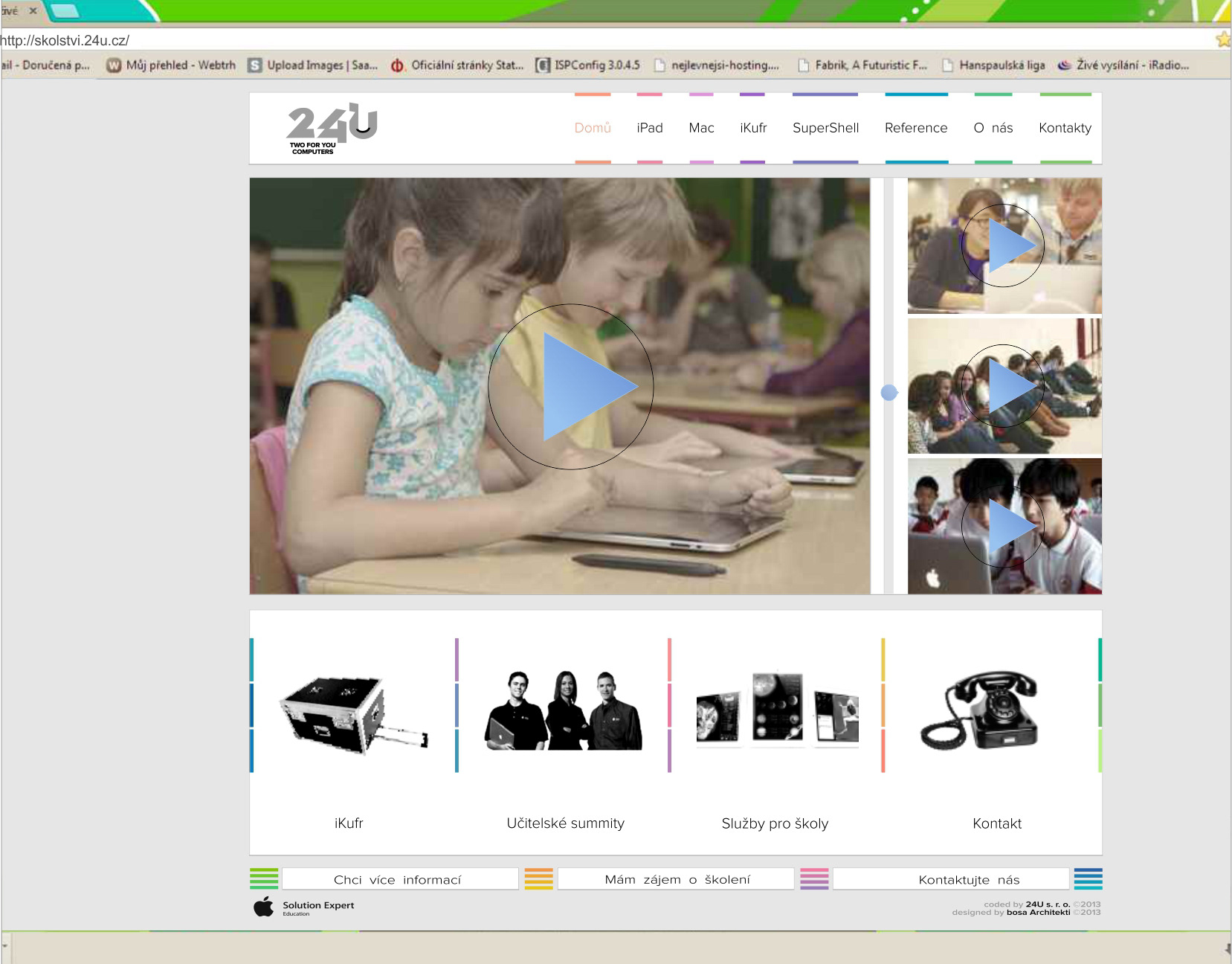Open the Můj přehled - Webtrh bookmark
Image resolution: width=1232 pixels, height=964 pixels.
tap(171, 65)
